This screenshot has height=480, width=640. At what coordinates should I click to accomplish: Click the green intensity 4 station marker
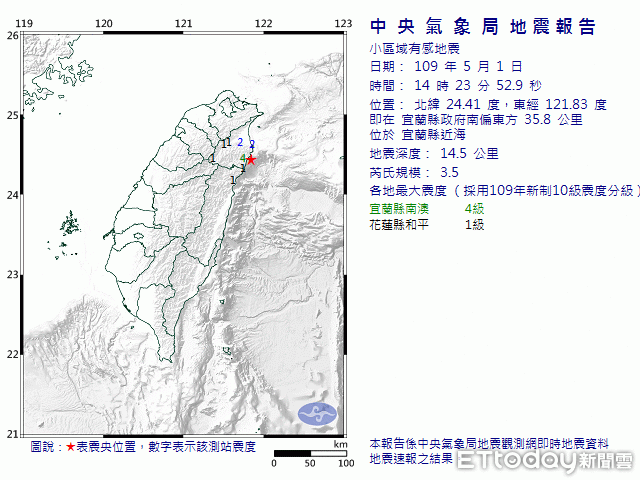[x=243, y=158]
